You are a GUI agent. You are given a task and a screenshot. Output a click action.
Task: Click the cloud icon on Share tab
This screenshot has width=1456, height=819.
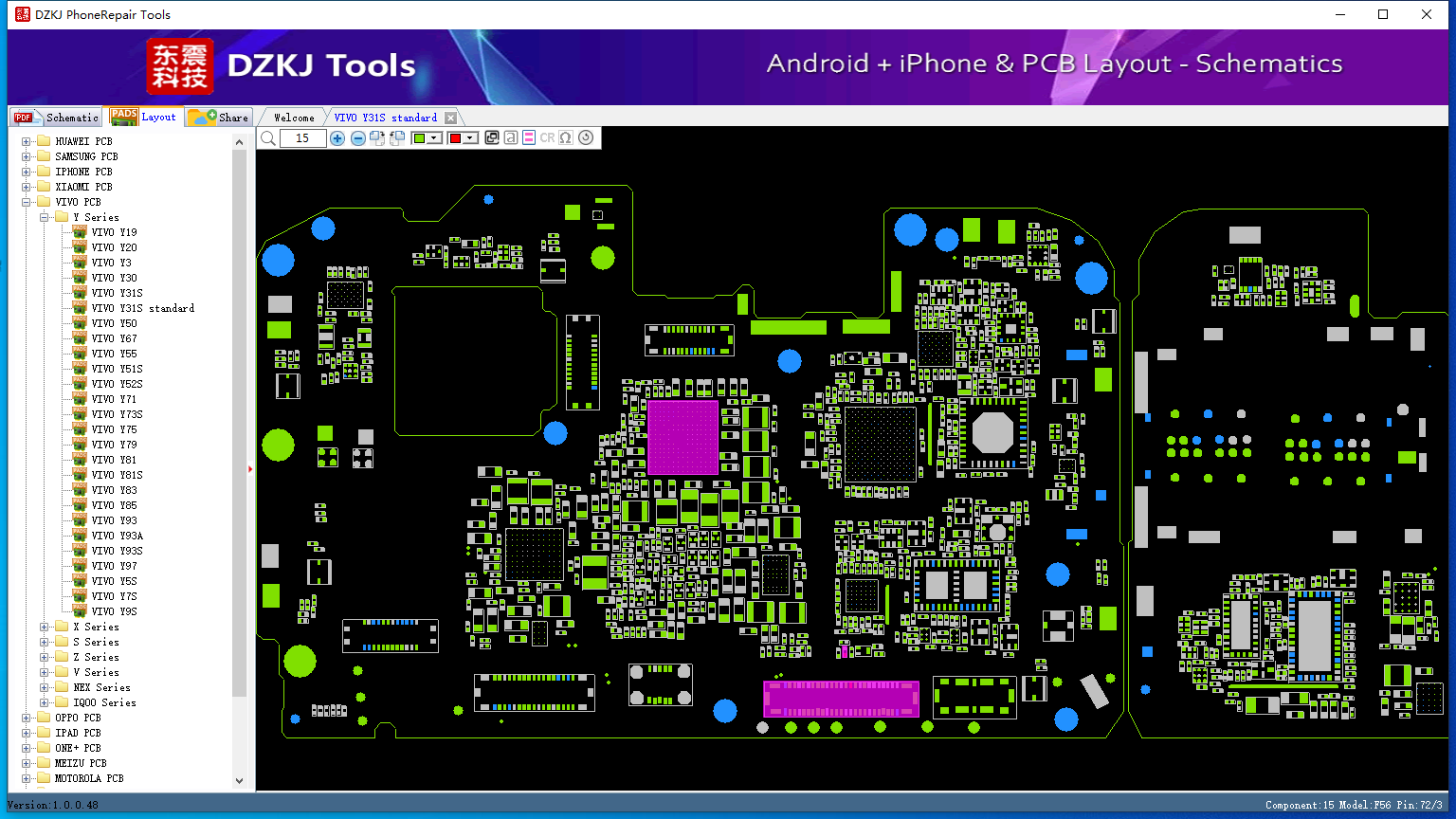pos(202,117)
